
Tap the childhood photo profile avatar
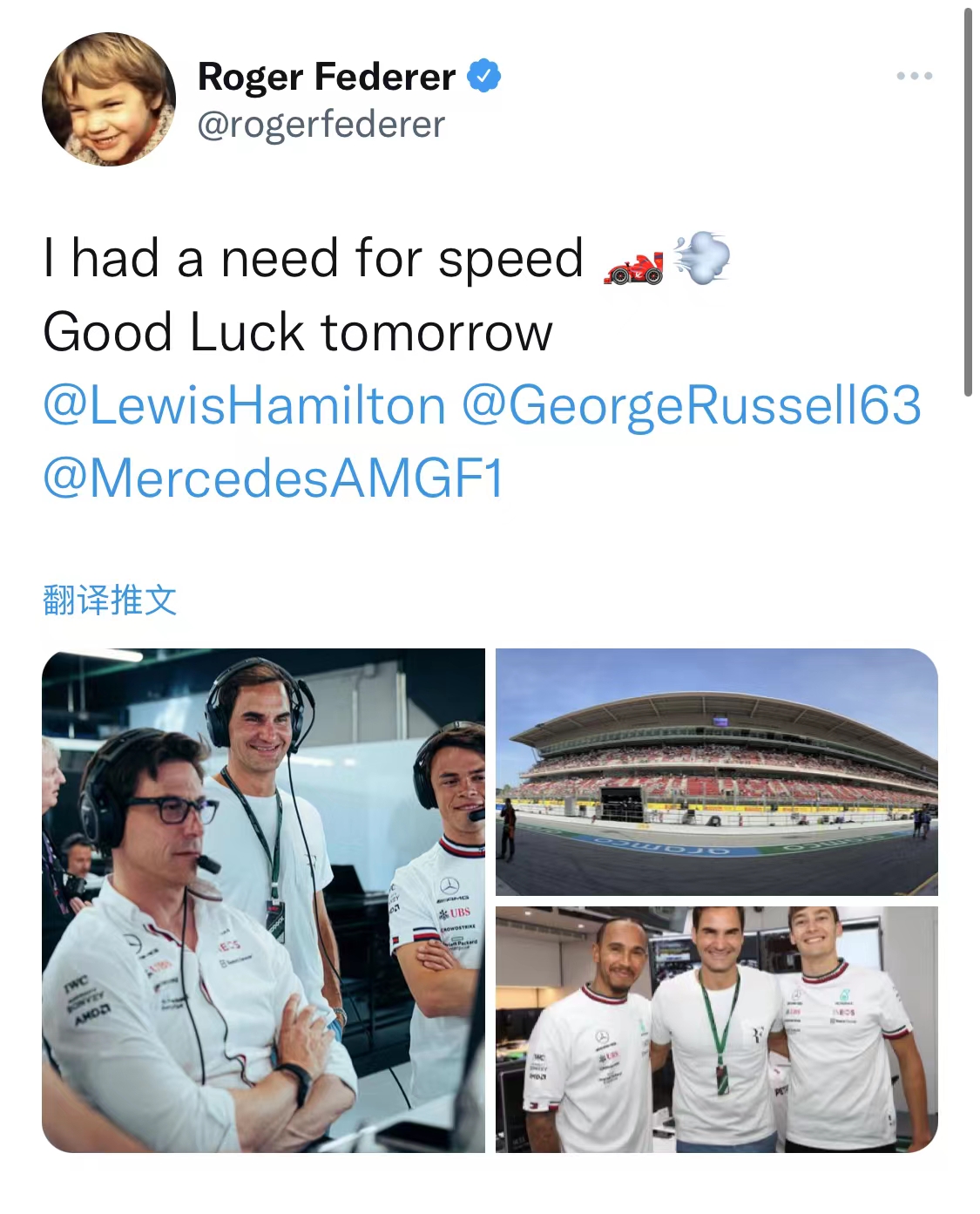[109, 99]
